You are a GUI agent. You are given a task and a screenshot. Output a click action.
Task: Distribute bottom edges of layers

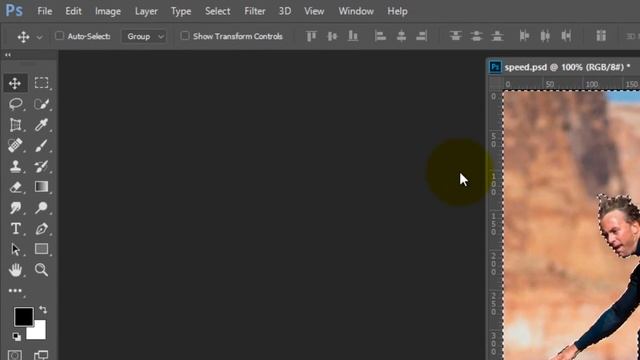pyautogui.click(x=497, y=36)
